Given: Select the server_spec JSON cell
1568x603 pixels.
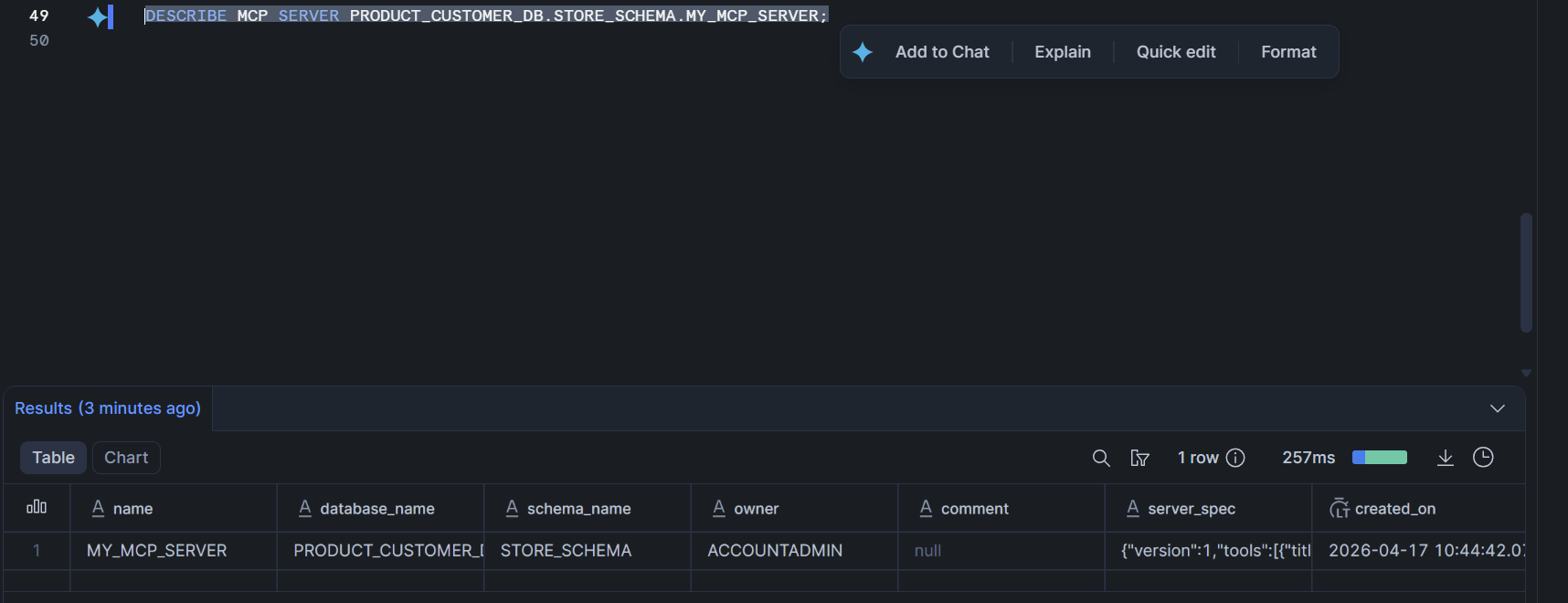Looking at the screenshot, I should coord(1209,551).
